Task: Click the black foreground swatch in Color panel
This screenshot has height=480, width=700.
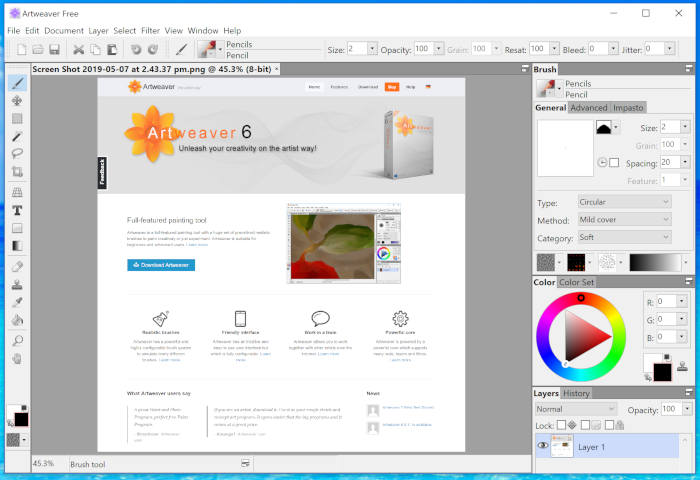Action: coord(662,372)
